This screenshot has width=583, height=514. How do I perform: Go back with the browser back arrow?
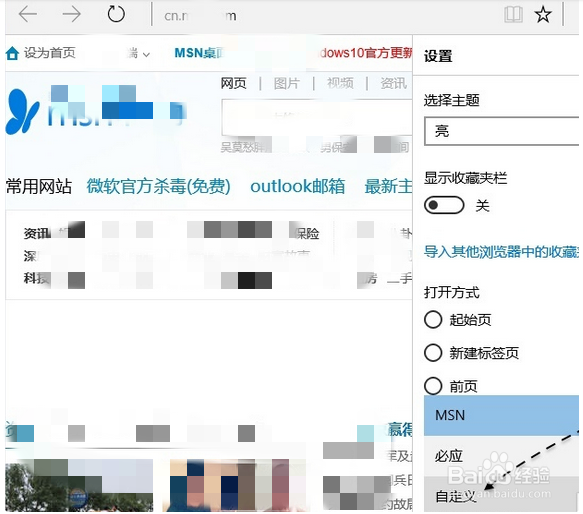point(28,15)
